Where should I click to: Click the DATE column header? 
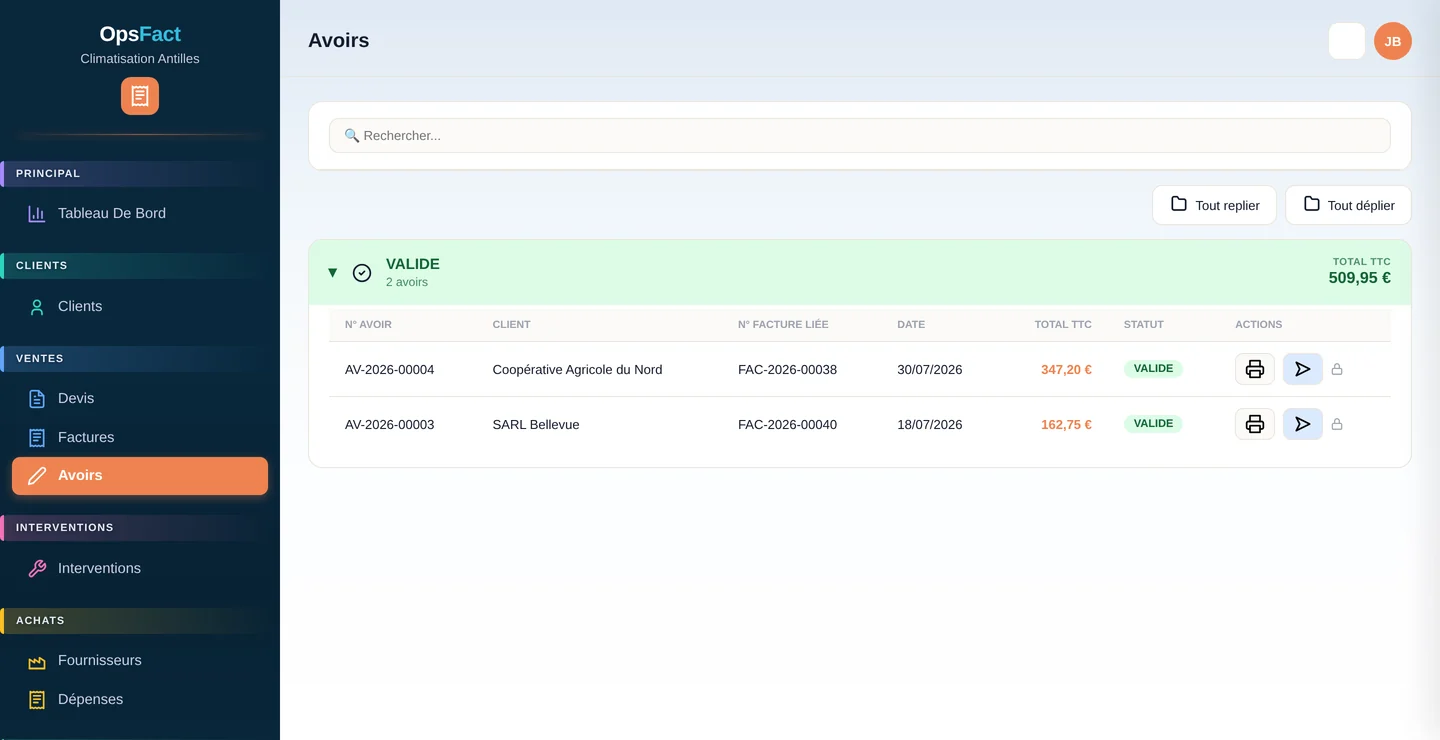click(911, 324)
